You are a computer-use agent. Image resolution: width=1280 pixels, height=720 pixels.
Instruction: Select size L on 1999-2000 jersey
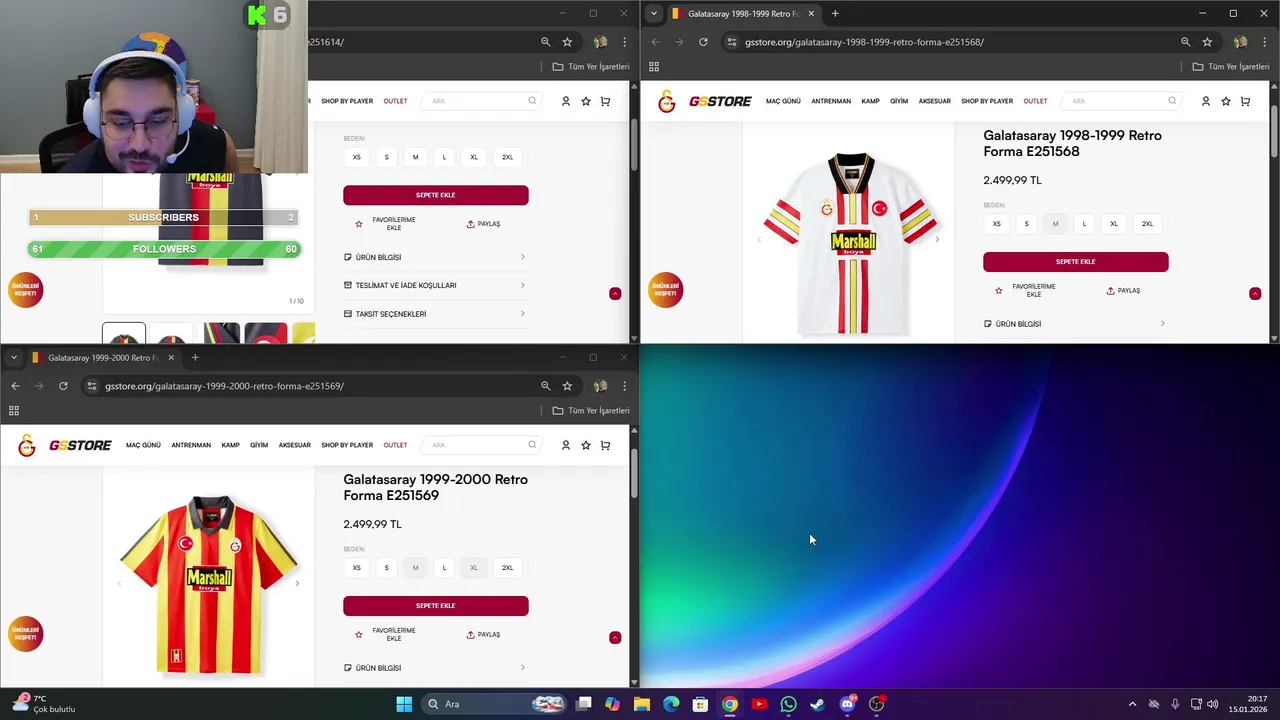coord(444,568)
